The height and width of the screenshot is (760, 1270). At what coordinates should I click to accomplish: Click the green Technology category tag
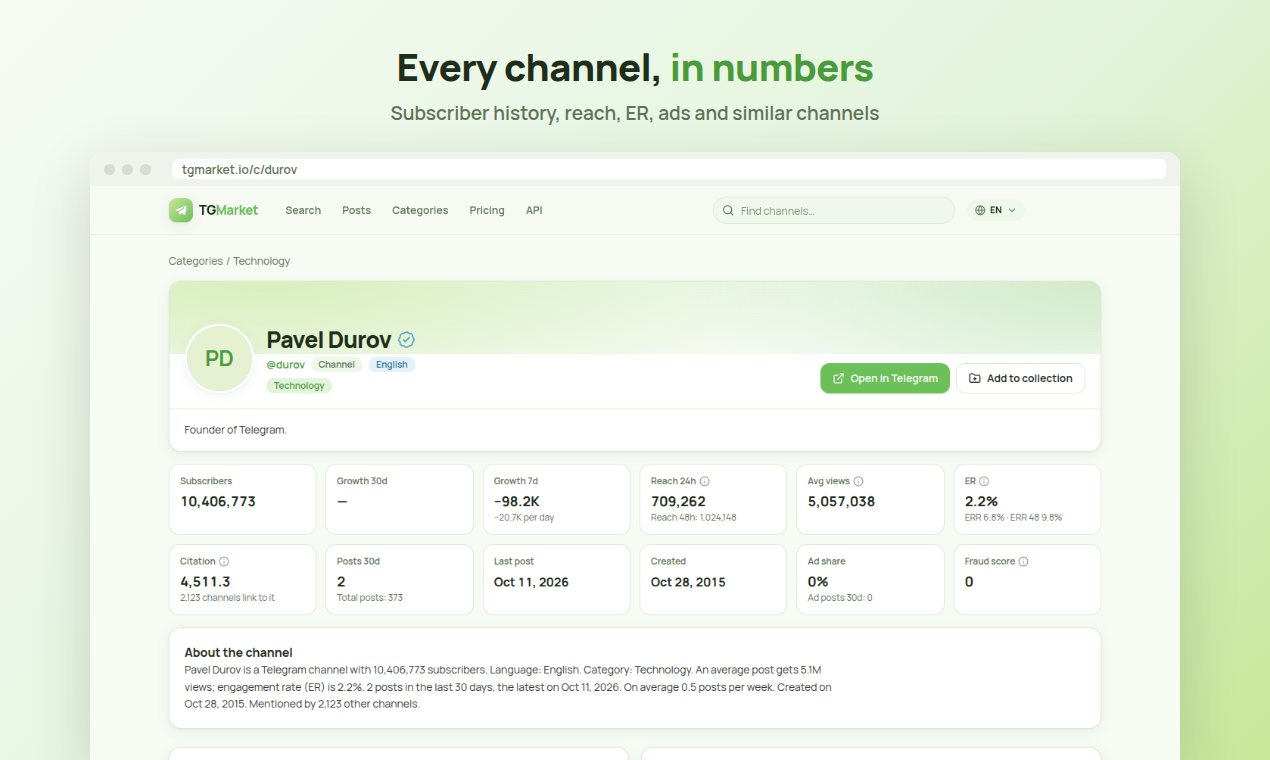tap(299, 386)
